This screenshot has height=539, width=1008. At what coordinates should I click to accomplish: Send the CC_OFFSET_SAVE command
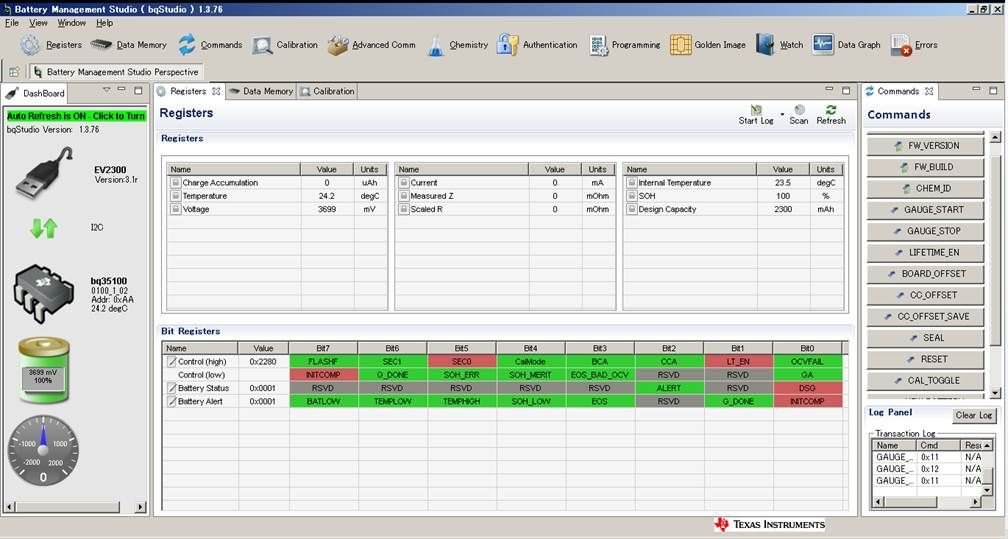point(925,316)
